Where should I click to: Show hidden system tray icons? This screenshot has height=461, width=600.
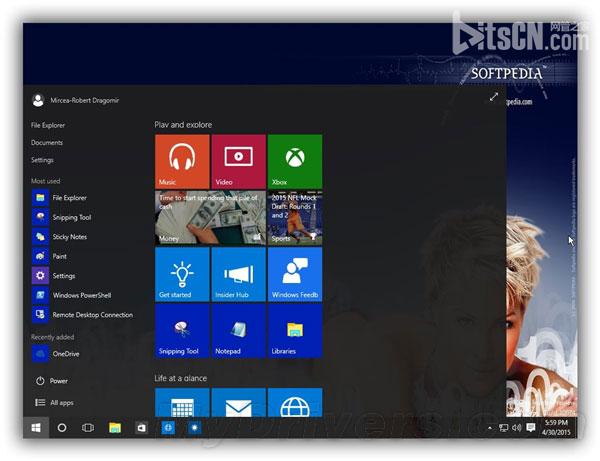(x=490, y=428)
